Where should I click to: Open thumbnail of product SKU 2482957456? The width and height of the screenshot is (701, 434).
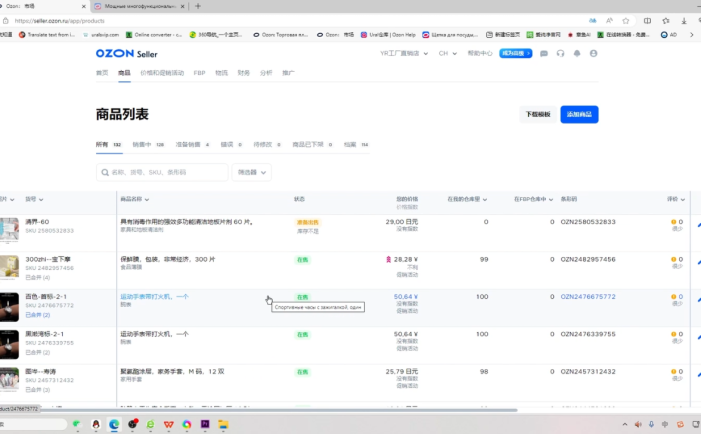pyautogui.click(x=9, y=267)
